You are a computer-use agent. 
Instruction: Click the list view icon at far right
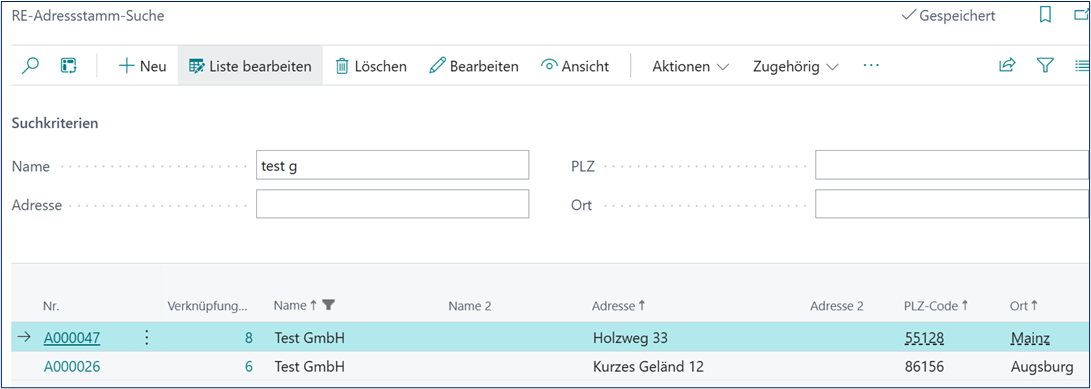click(1083, 65)
